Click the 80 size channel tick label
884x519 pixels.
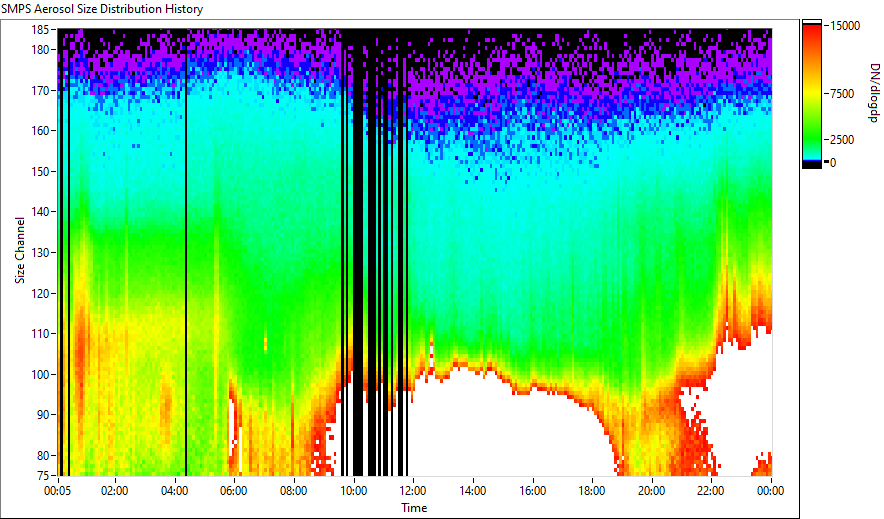tap(42, 455)
